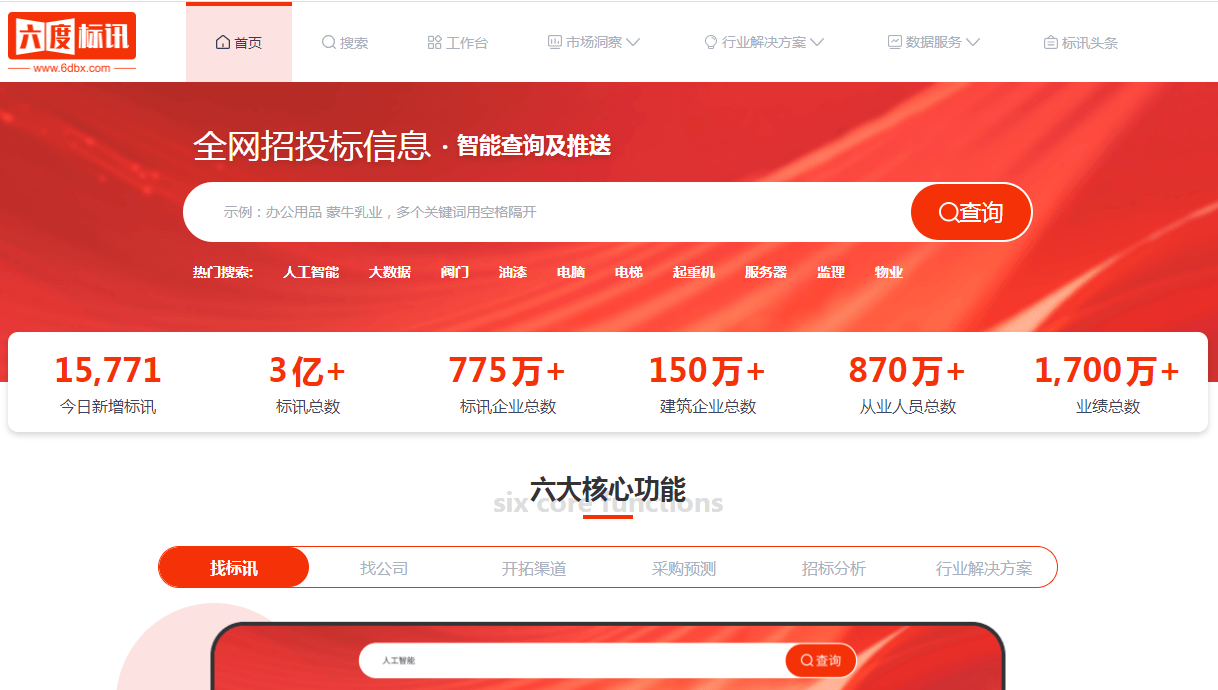Image resolution: width=1218 pixels, height=690 pixels.
Task: Click the 1,700万+ 业绩总数 stat
Action: tap(1108, 383)
